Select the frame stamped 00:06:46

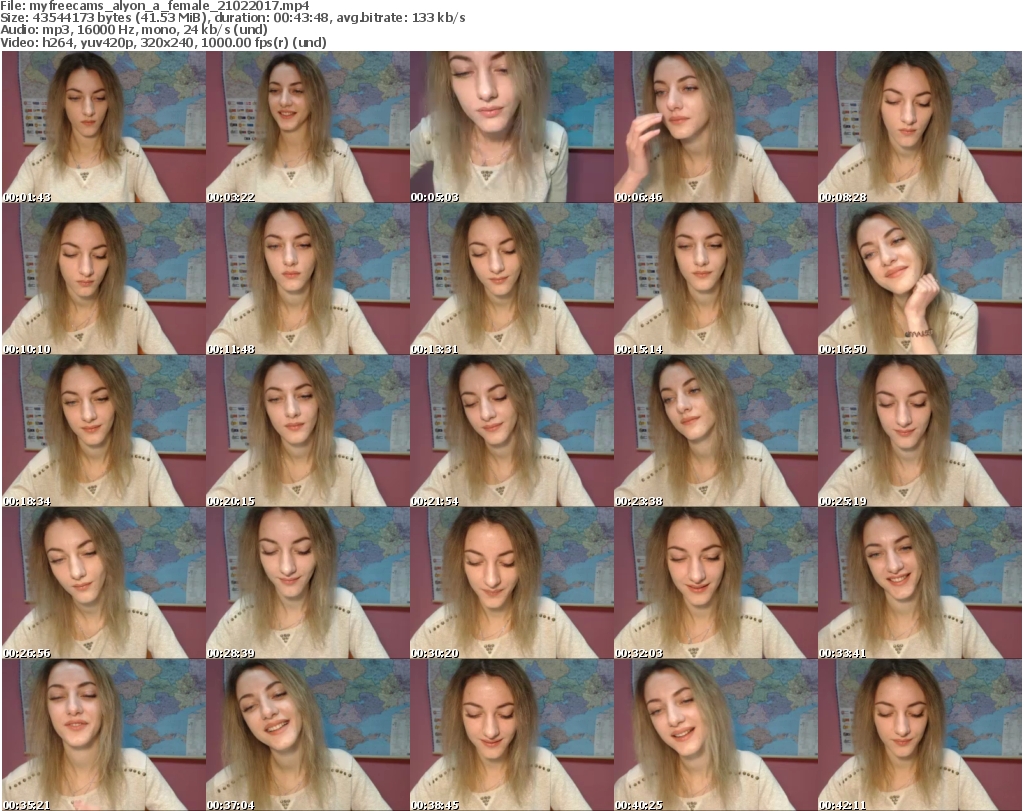pyautogui.click(x=716, y=127)
